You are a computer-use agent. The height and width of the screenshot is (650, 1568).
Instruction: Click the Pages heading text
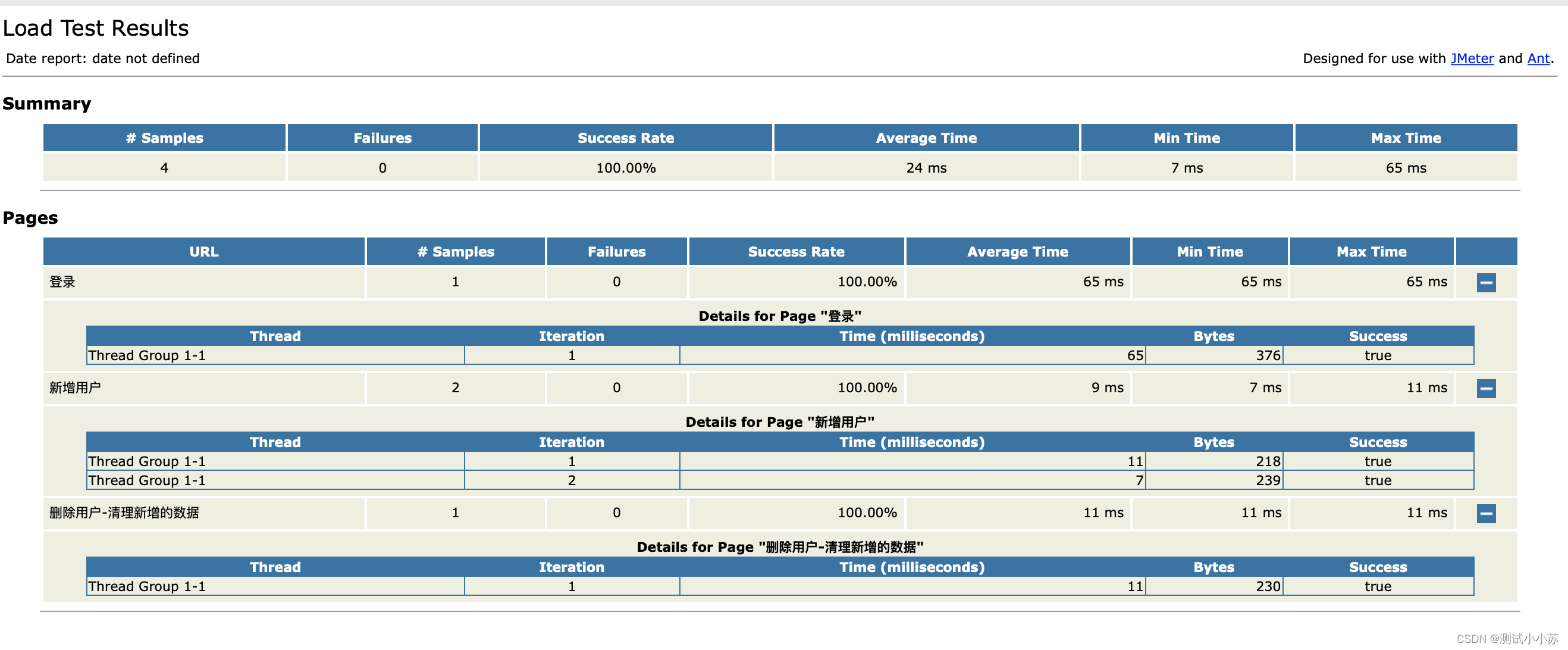point(30,218)
